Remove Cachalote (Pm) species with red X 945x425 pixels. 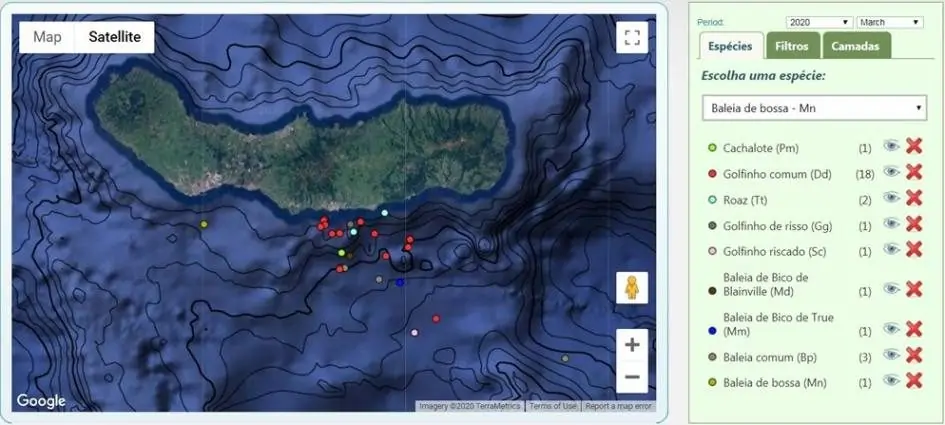913,146
